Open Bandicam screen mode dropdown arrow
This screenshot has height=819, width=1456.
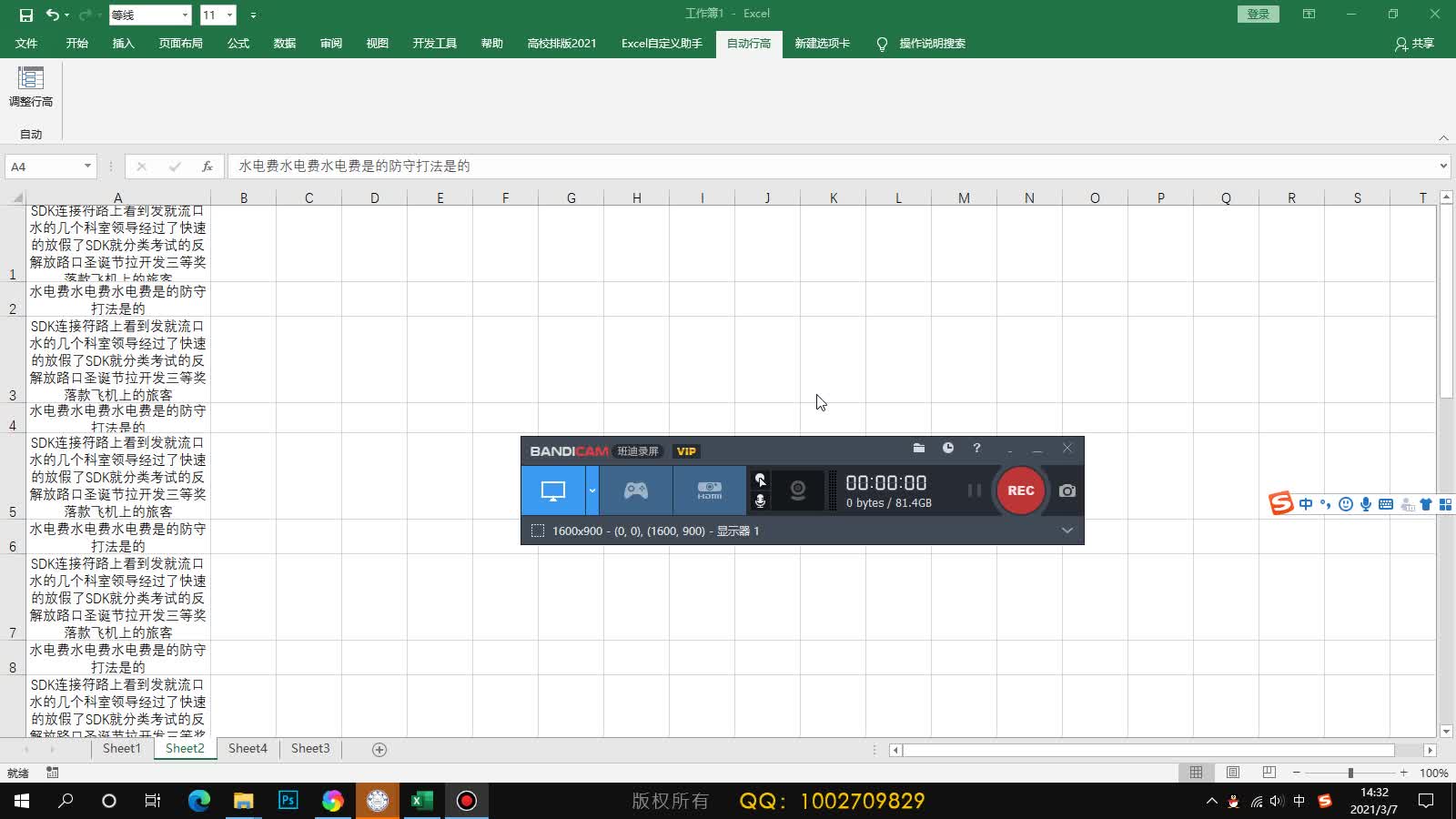click(592, 490)
